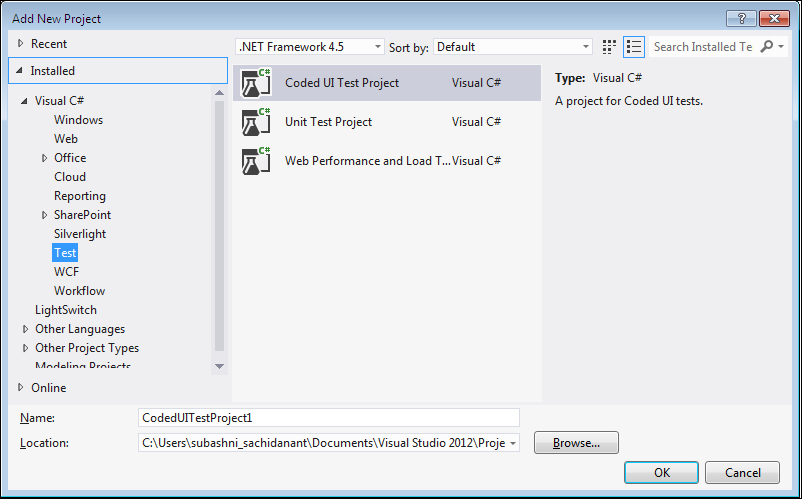The image size is (802, 499).
Task: Open the dialog Help question mark button
Action: [741, 19]
